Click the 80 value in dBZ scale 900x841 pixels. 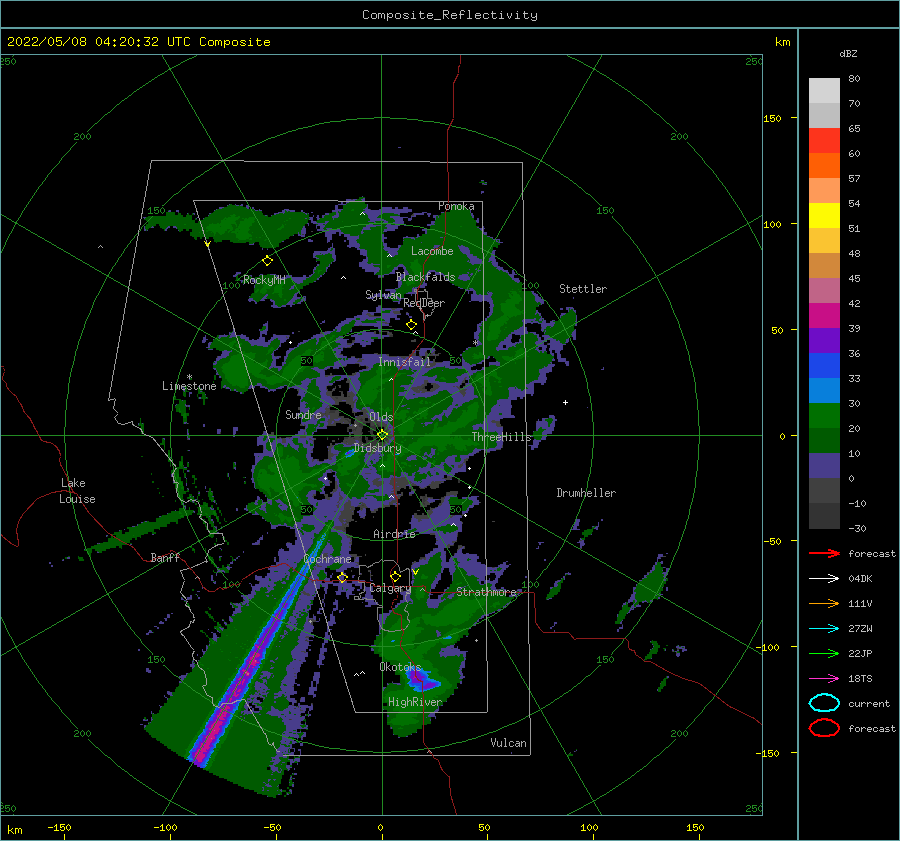click(x=854, y=79)
